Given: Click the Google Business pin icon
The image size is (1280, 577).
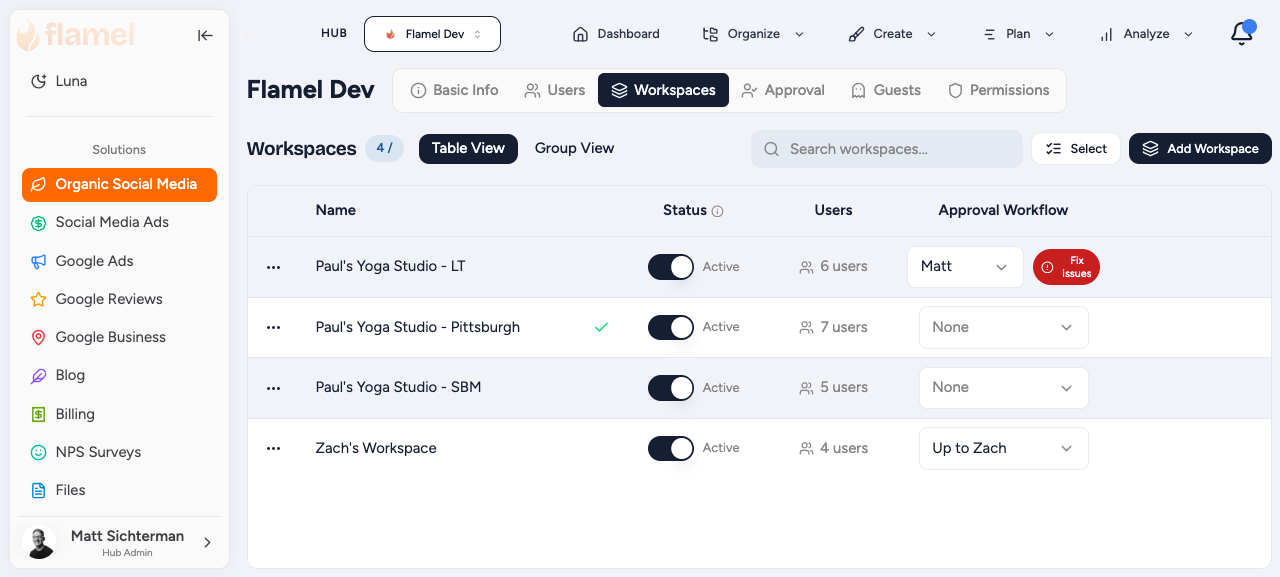Looking at the screenshot, I should click(38, 337).
